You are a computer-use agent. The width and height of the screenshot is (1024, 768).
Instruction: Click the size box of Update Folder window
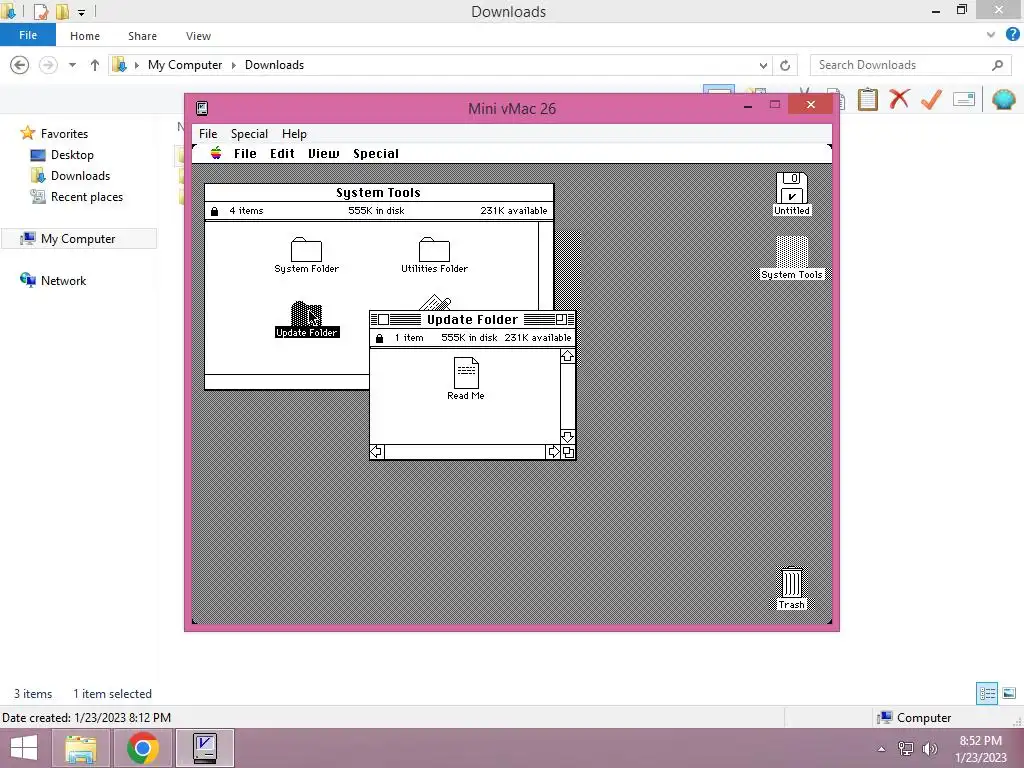[568, 452]
